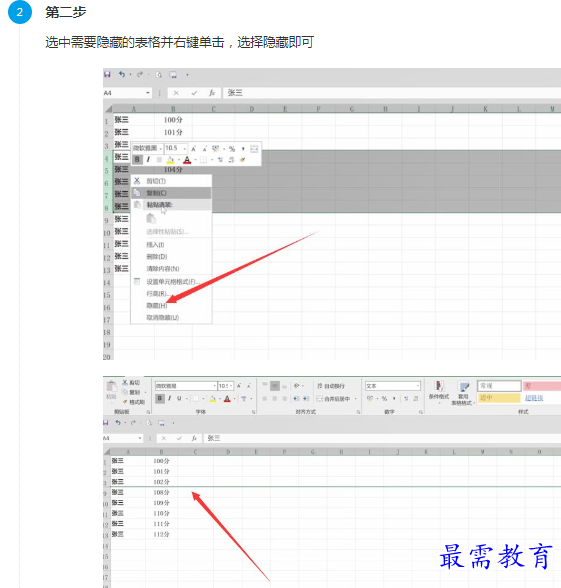Open font name combo box in lower ribbon
The width and height of the screenshot is (561, 588).
(186, 386)
